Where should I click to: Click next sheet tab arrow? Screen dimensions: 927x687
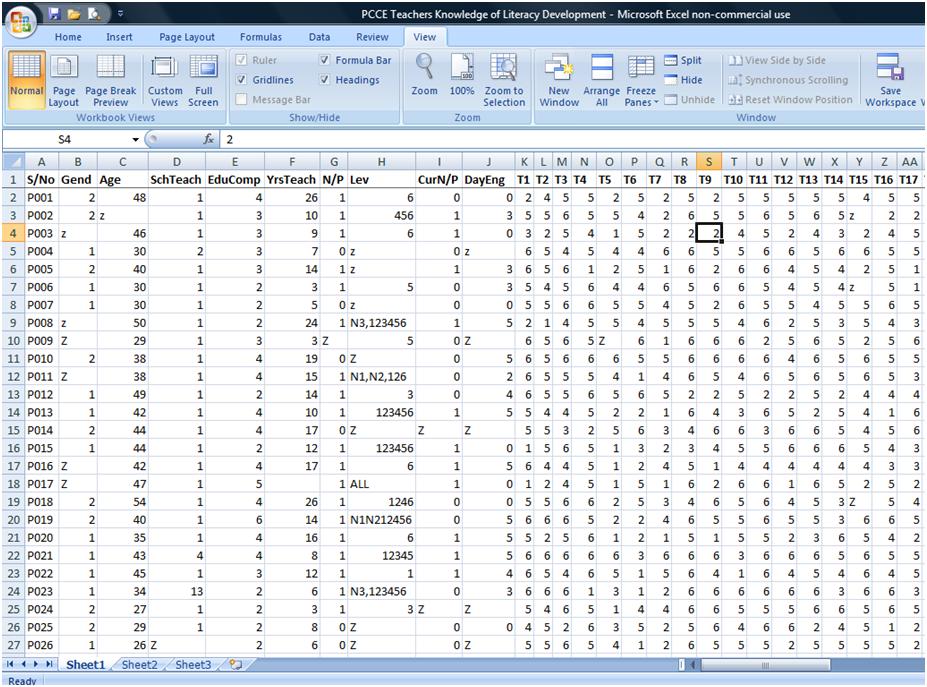point(36,665)
